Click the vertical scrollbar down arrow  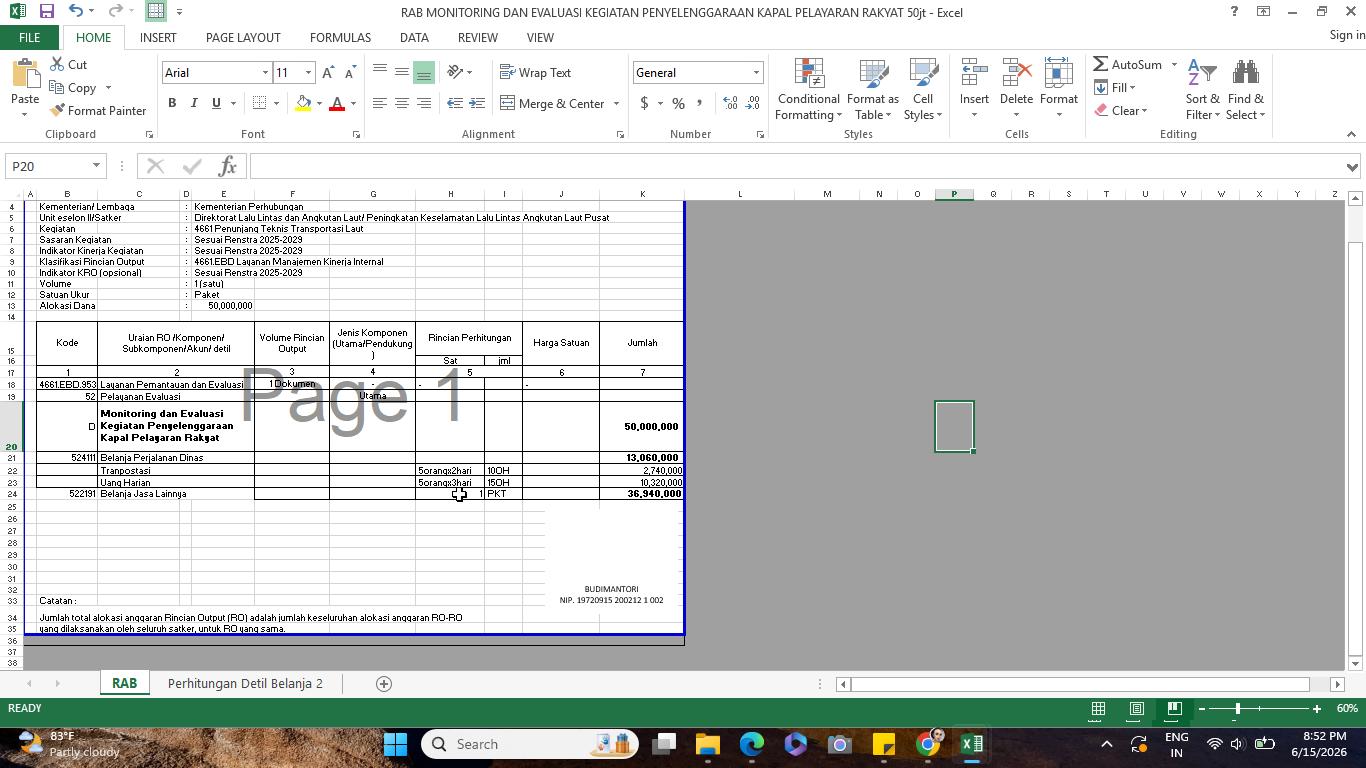click(x=1355, y=663)
